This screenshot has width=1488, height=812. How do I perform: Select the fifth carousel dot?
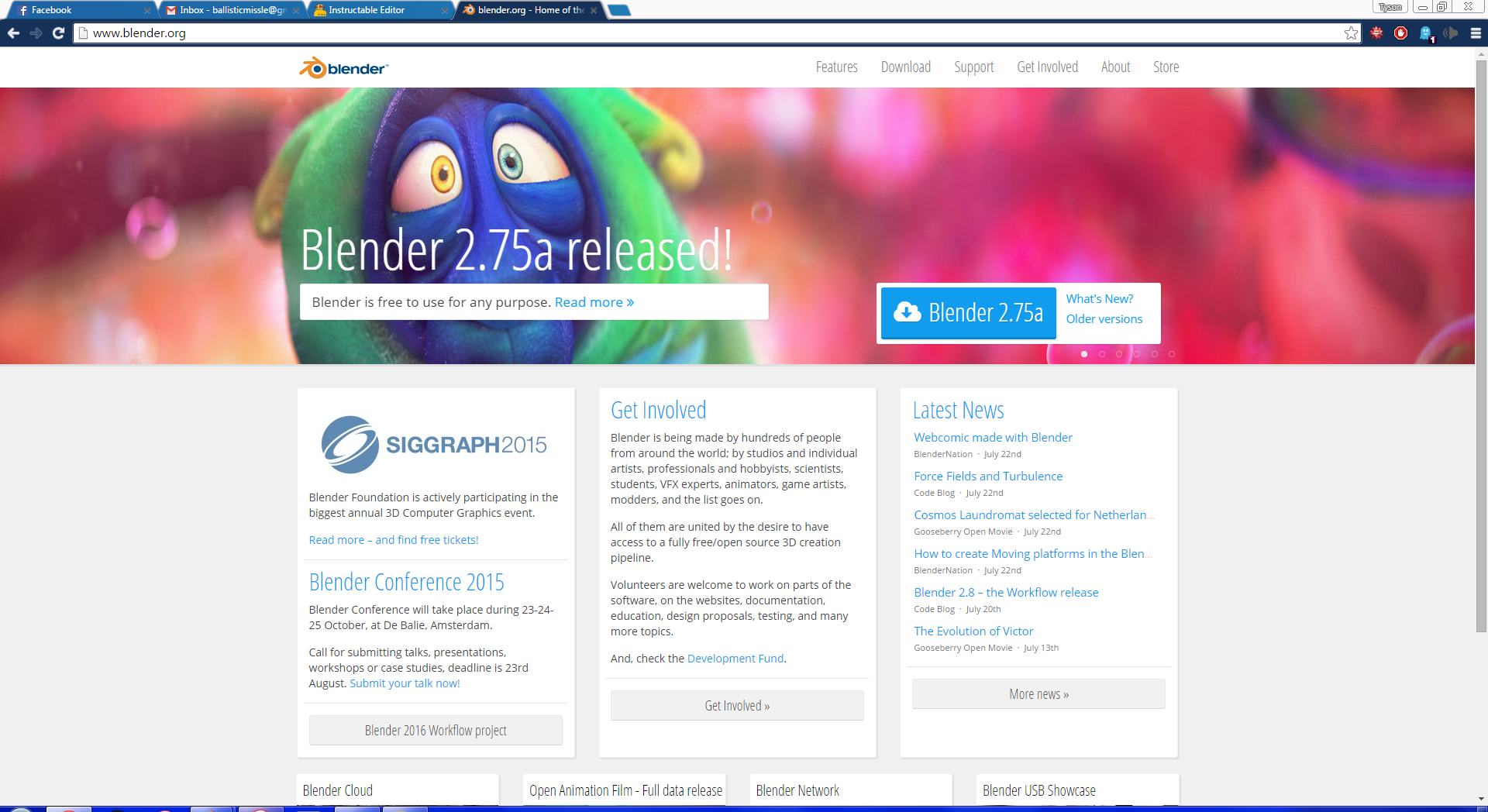click(1155, 354)
